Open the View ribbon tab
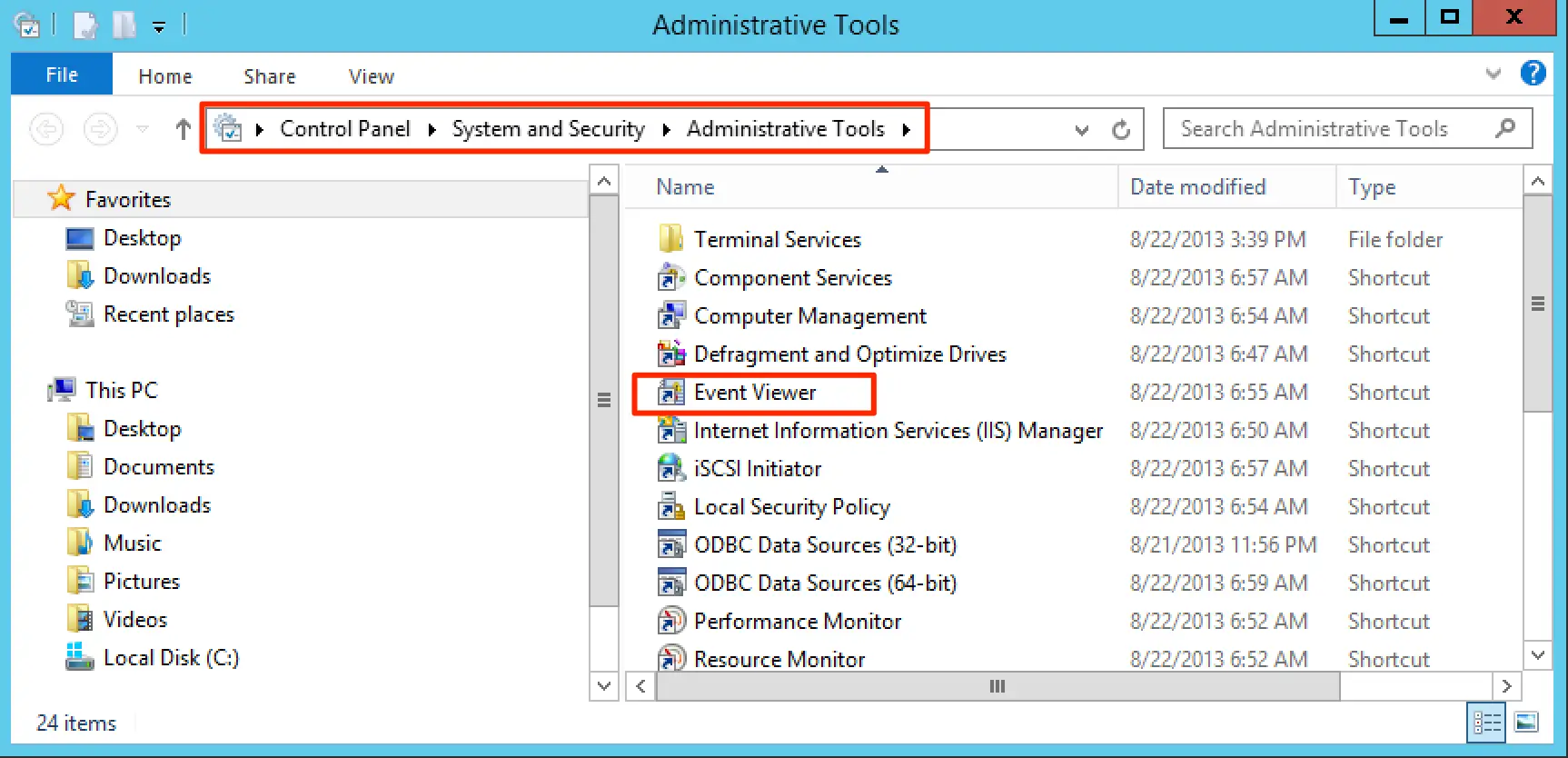Viewport: 1568px width, 758px height. tap(372, 76)
